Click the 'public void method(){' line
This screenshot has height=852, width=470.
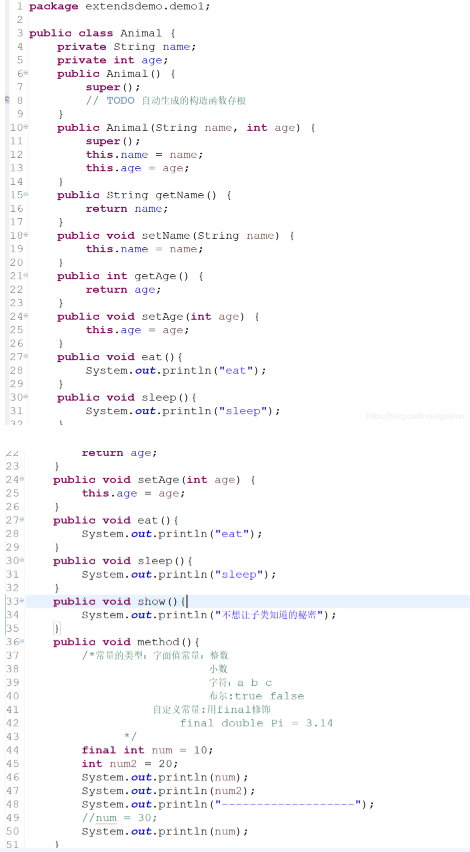127,642
